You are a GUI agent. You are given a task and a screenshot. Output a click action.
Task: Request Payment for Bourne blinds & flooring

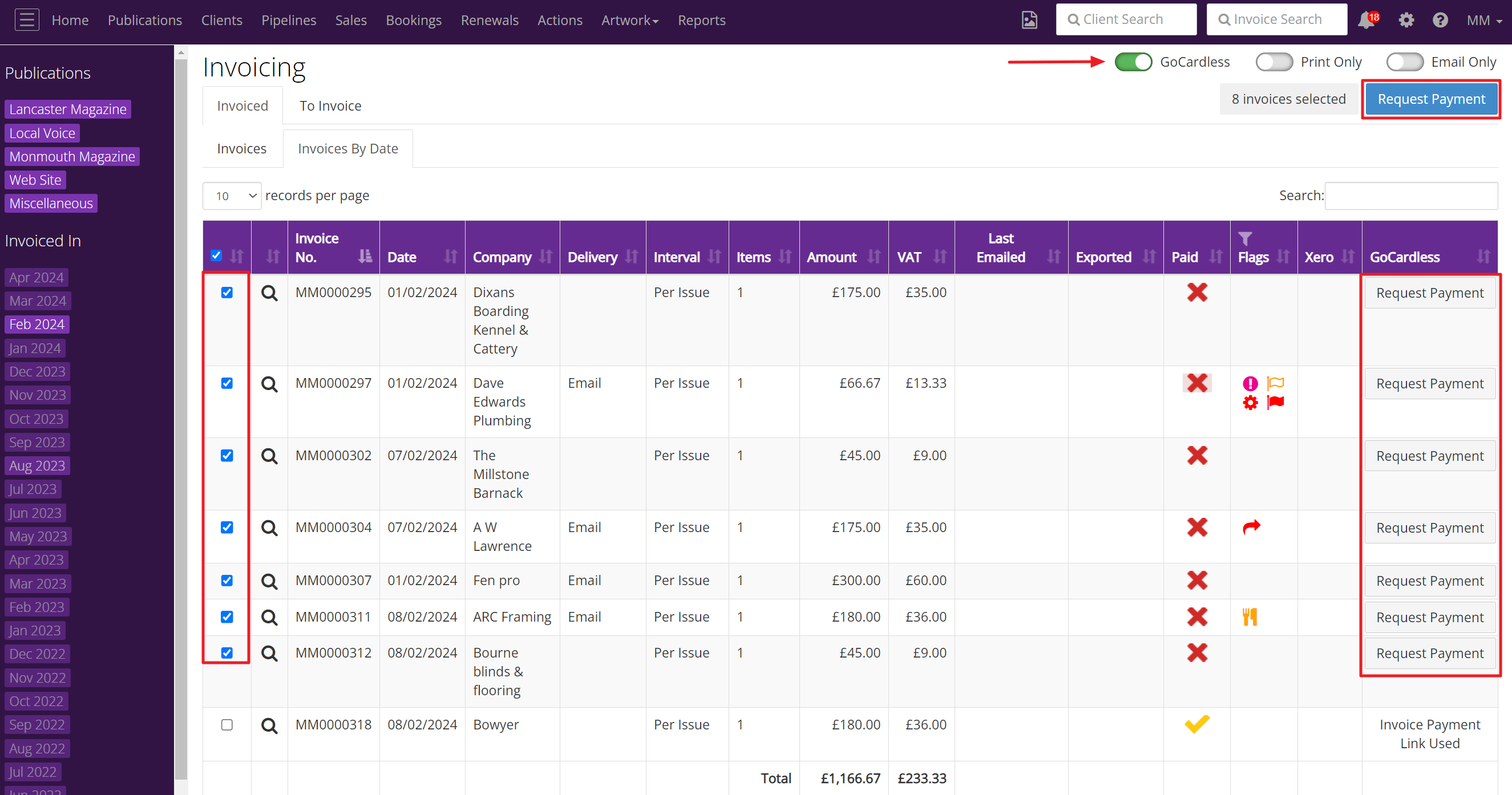click(1429, 653)
